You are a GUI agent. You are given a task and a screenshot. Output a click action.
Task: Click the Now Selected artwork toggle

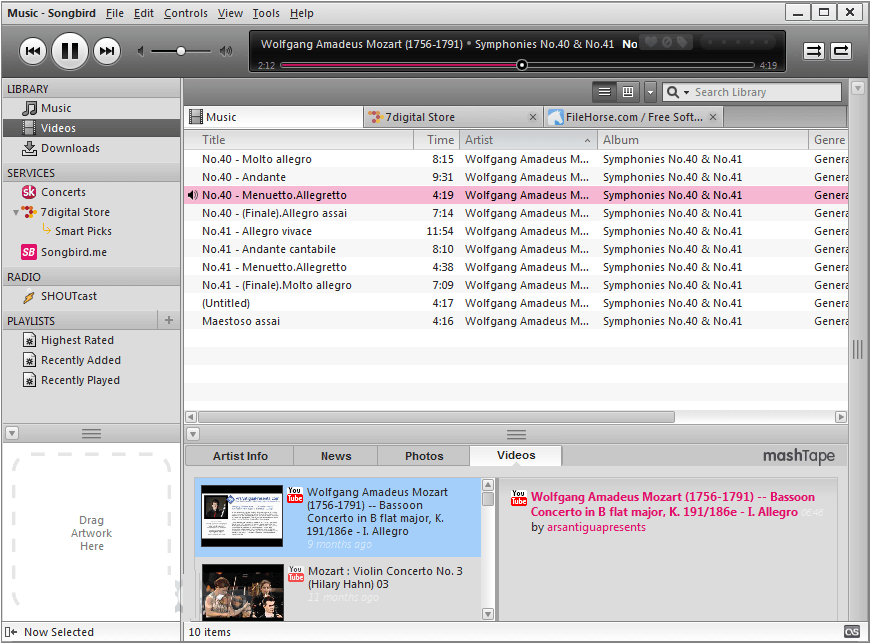[x=11, y=632]
